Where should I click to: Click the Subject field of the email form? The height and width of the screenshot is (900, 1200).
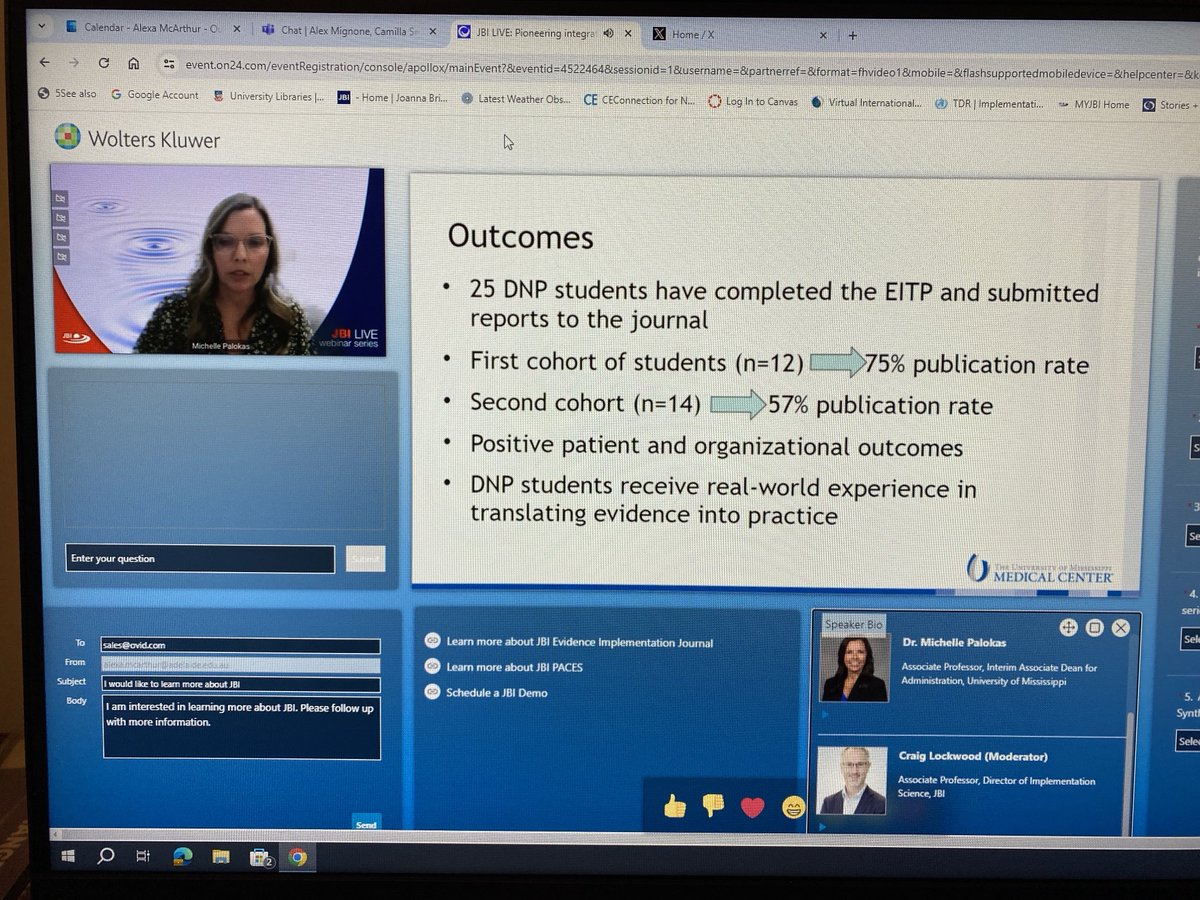point(241,684)
